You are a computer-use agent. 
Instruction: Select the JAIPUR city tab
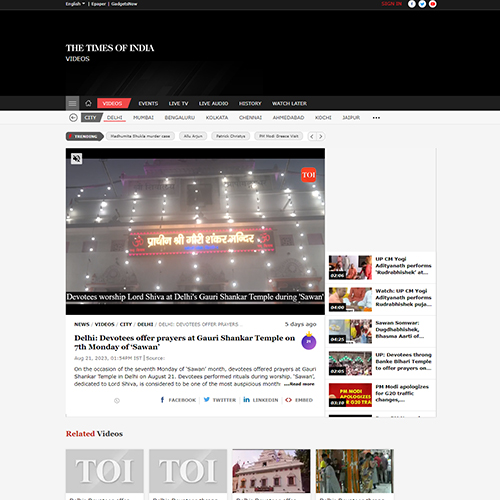[x=351, y=118]
